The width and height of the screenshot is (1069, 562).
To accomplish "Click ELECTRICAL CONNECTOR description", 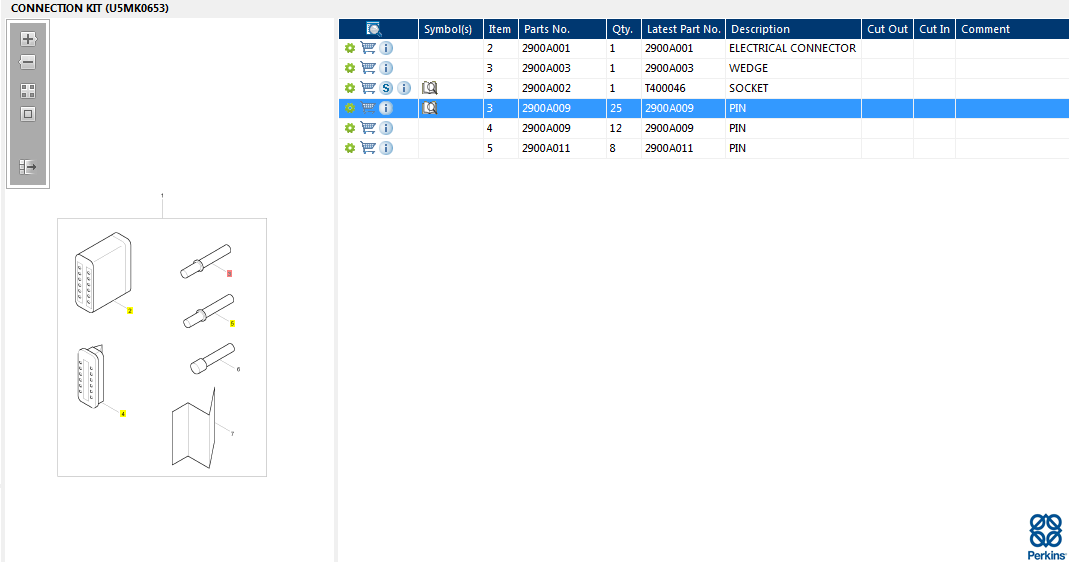I will 792,48.
